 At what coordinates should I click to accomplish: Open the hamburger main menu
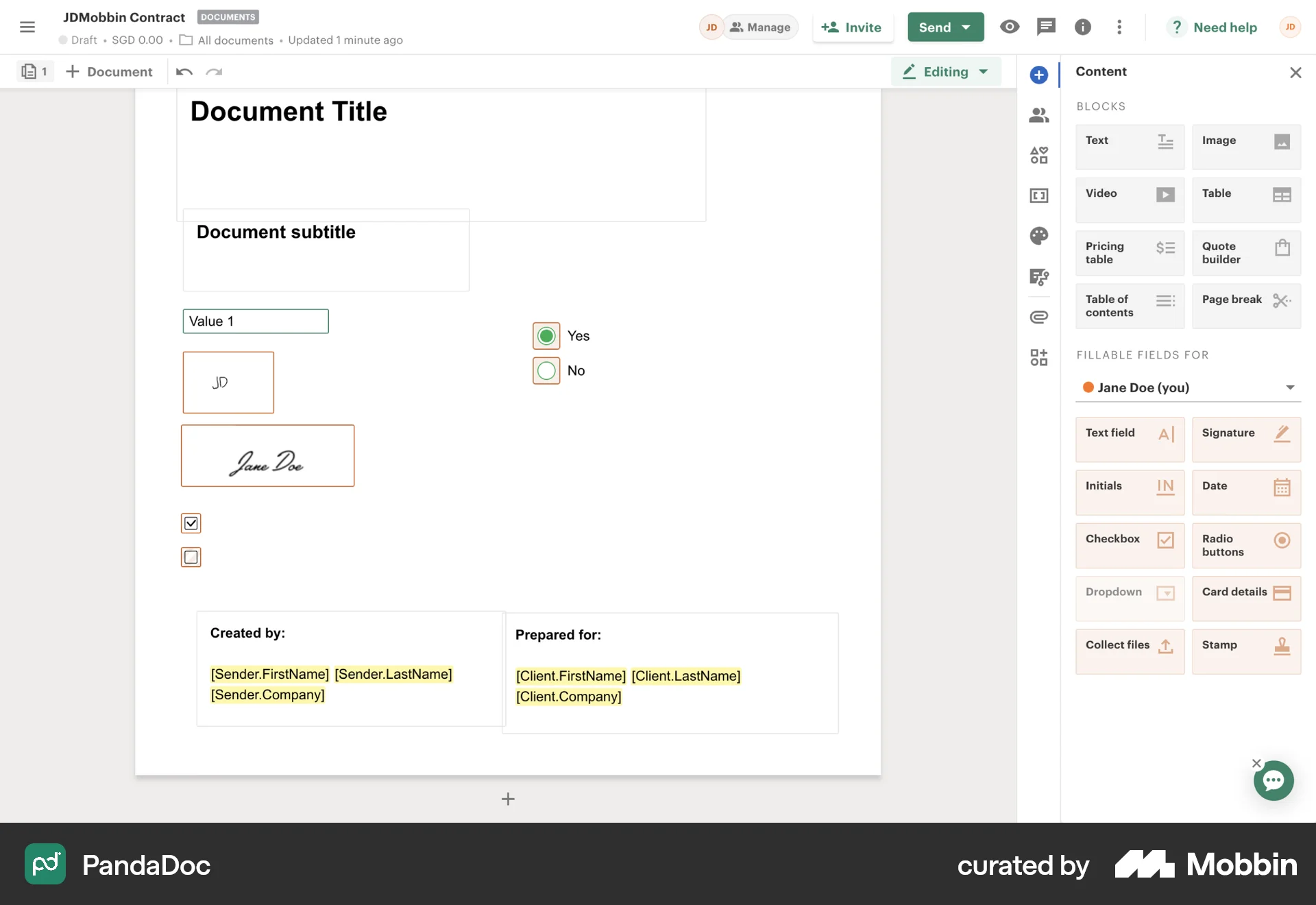(x=27, y=27)
